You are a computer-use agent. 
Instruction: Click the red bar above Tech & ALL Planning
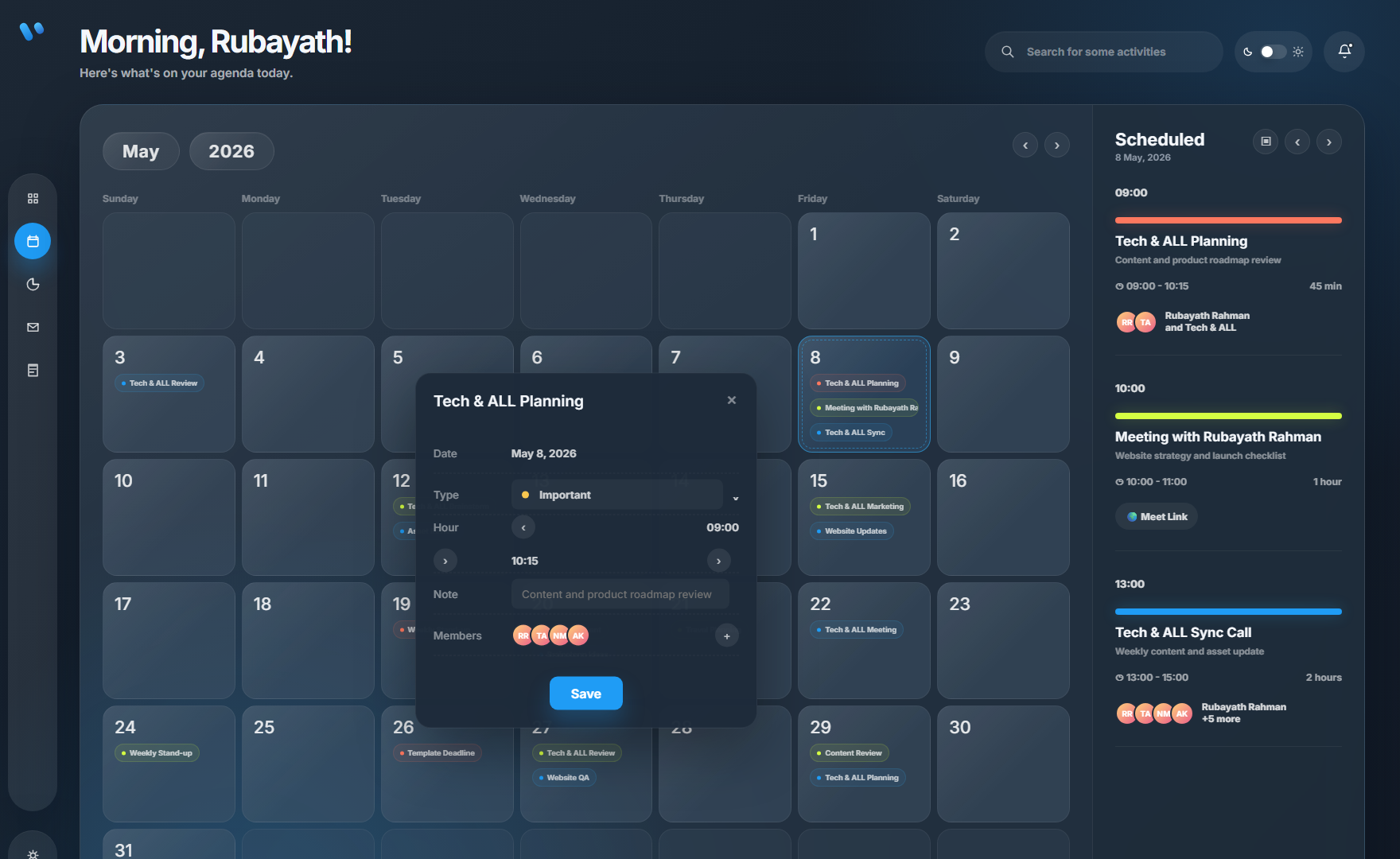[1228, 220]
